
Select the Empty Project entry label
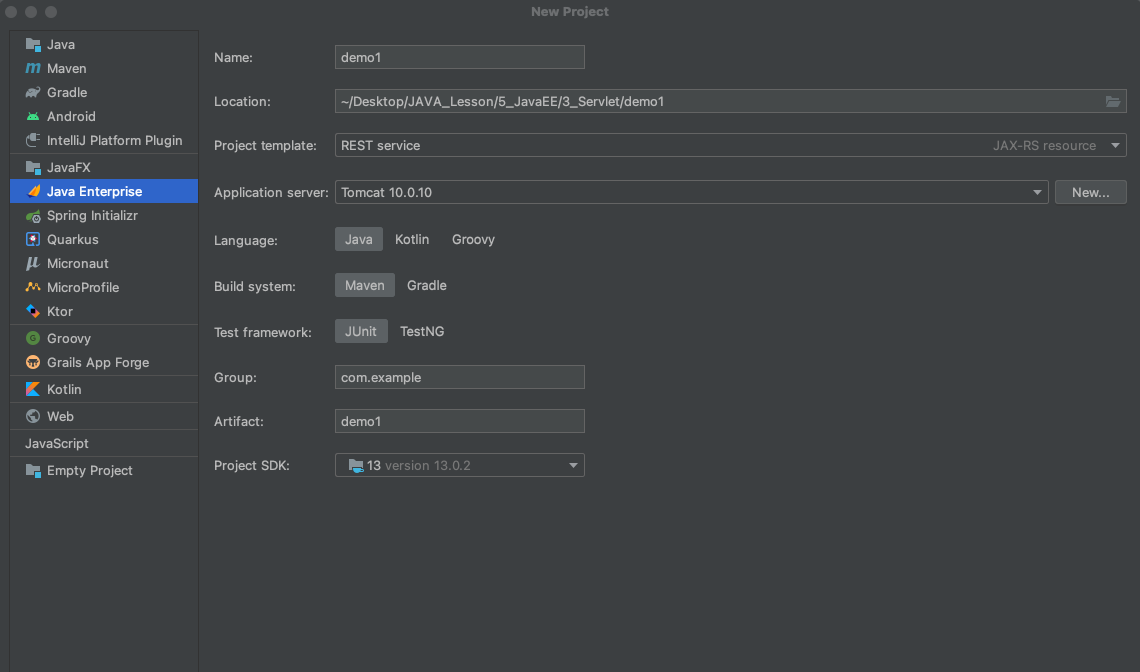[x=89, y=471]
